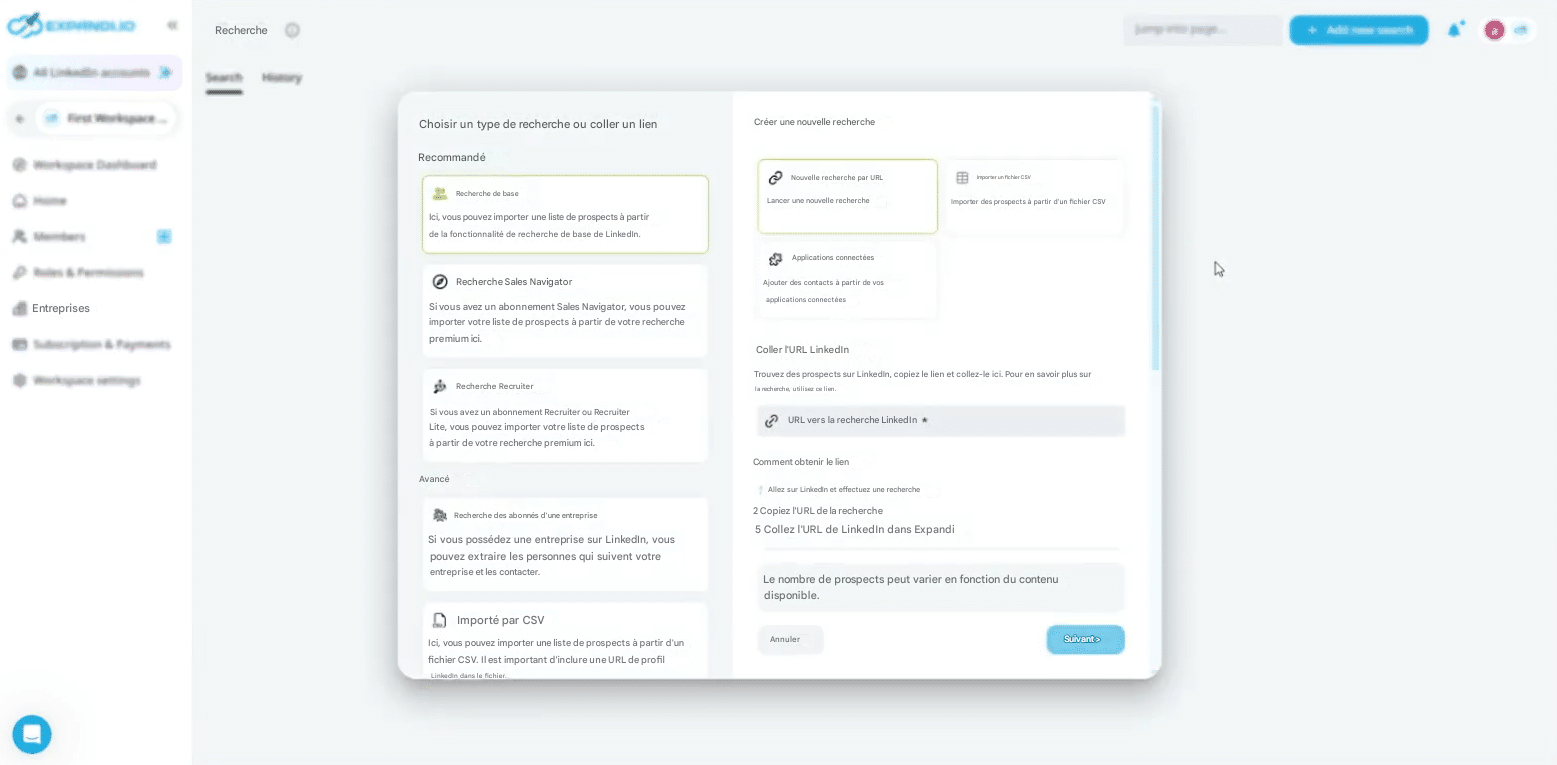Select Importer un fichier CSV card

click(1034, 196)
